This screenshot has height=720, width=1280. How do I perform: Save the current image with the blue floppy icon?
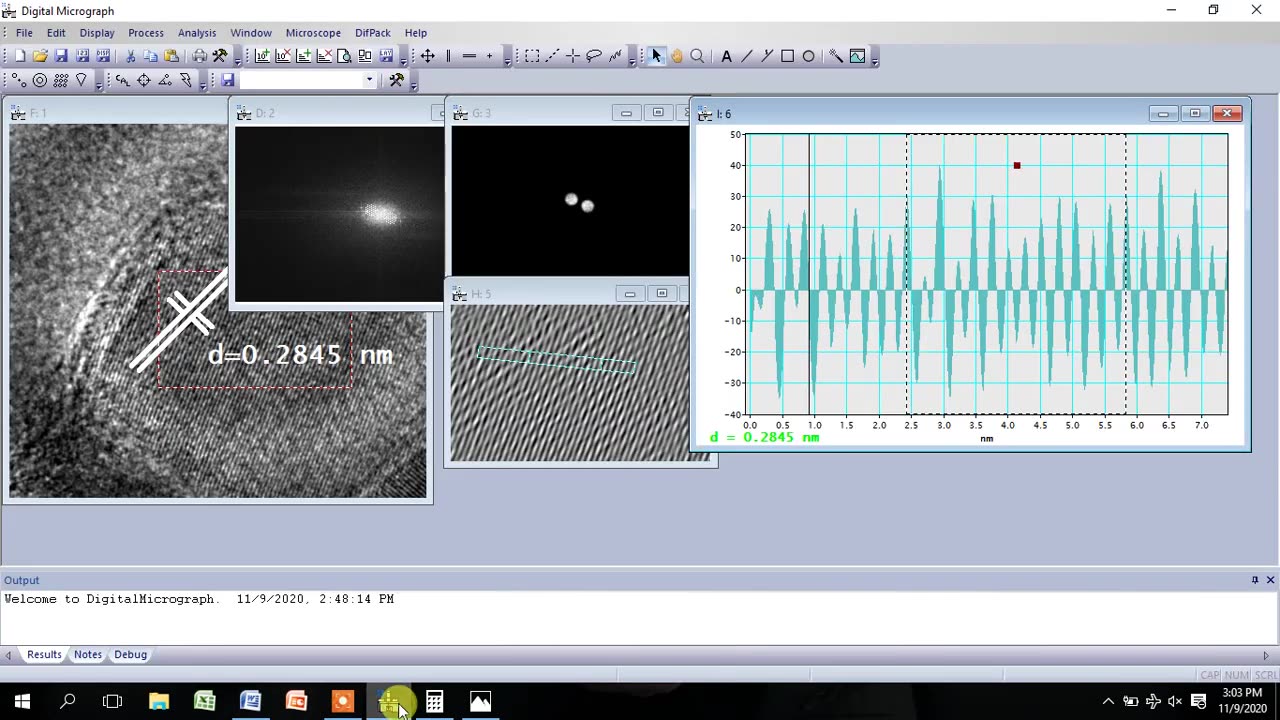[61, 56]
